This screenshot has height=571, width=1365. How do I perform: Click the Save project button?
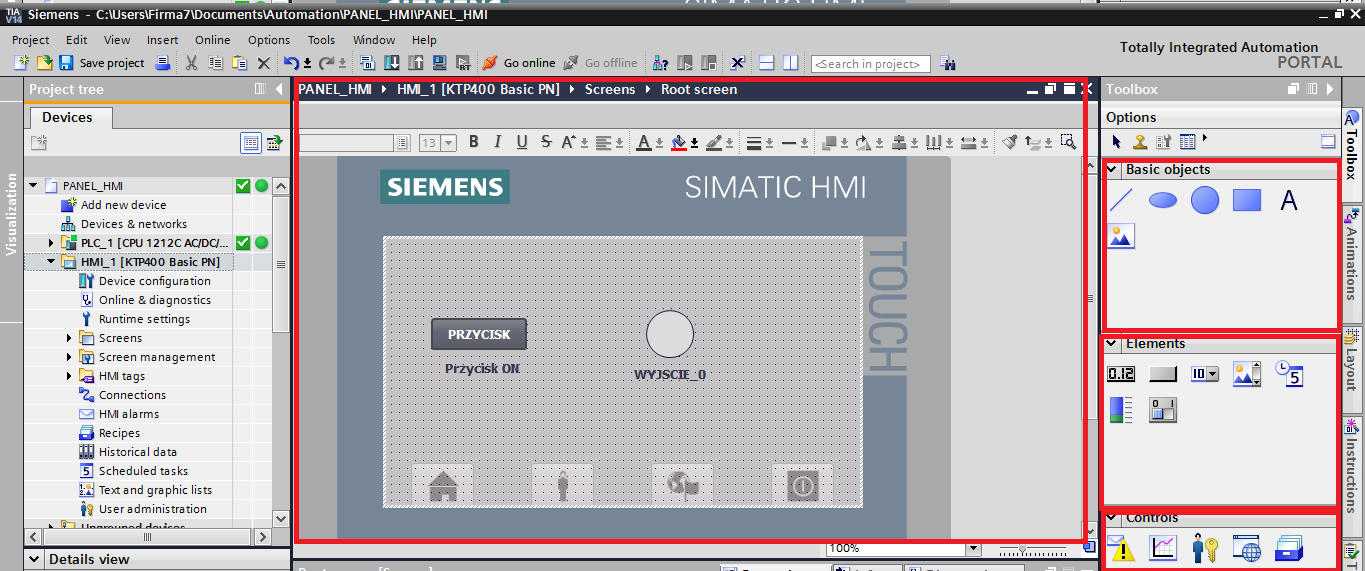(x=102, y=63)
